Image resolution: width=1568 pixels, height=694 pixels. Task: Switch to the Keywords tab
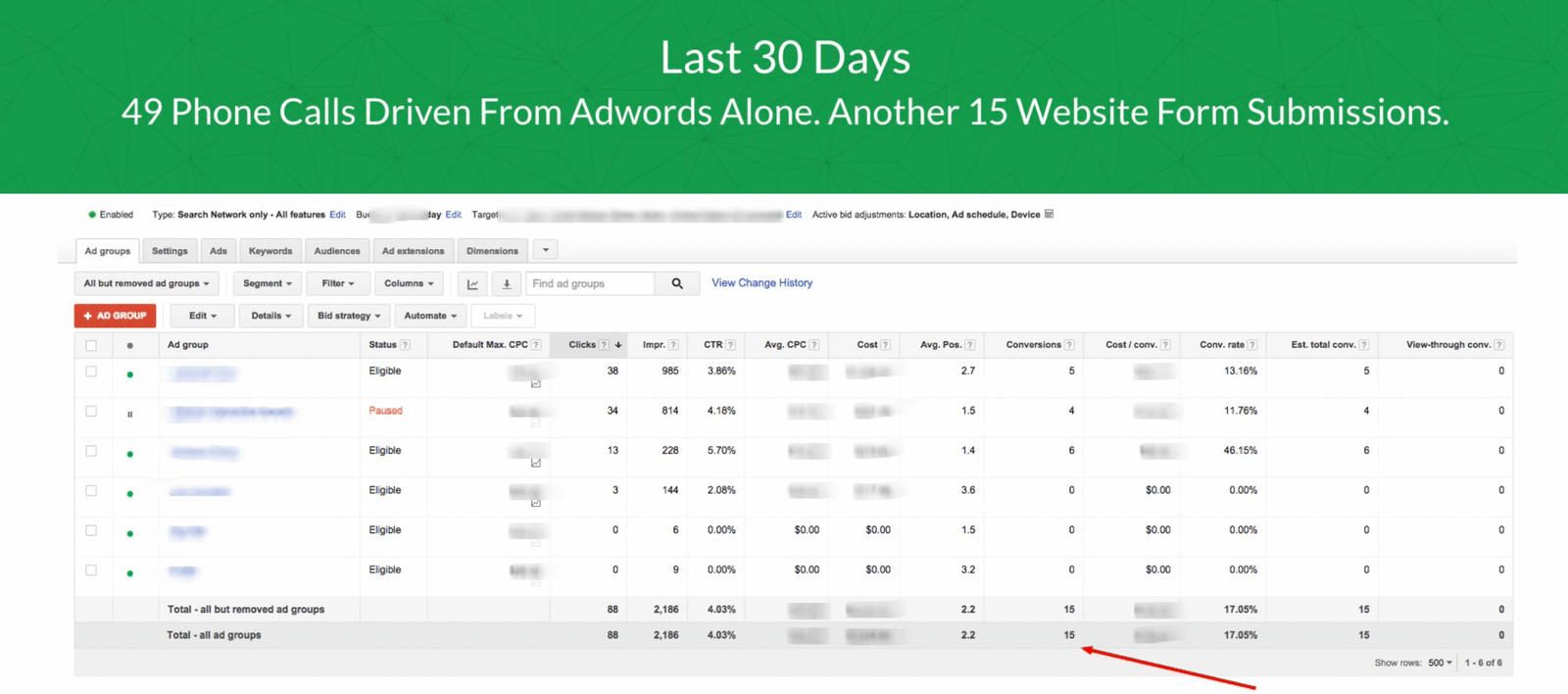tap(270, 251)
